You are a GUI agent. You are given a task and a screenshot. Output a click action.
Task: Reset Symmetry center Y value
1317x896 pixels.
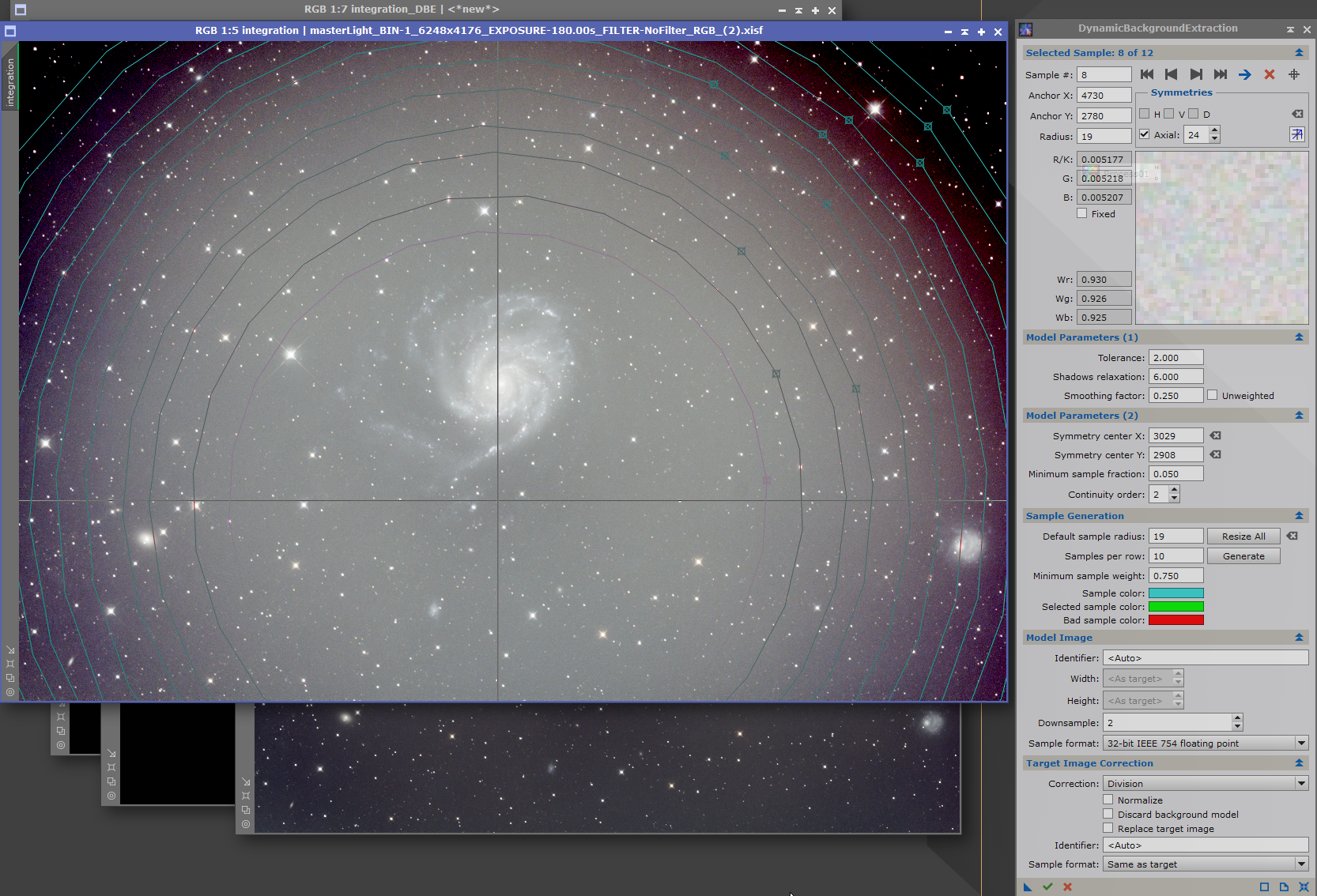(1216, 454)
